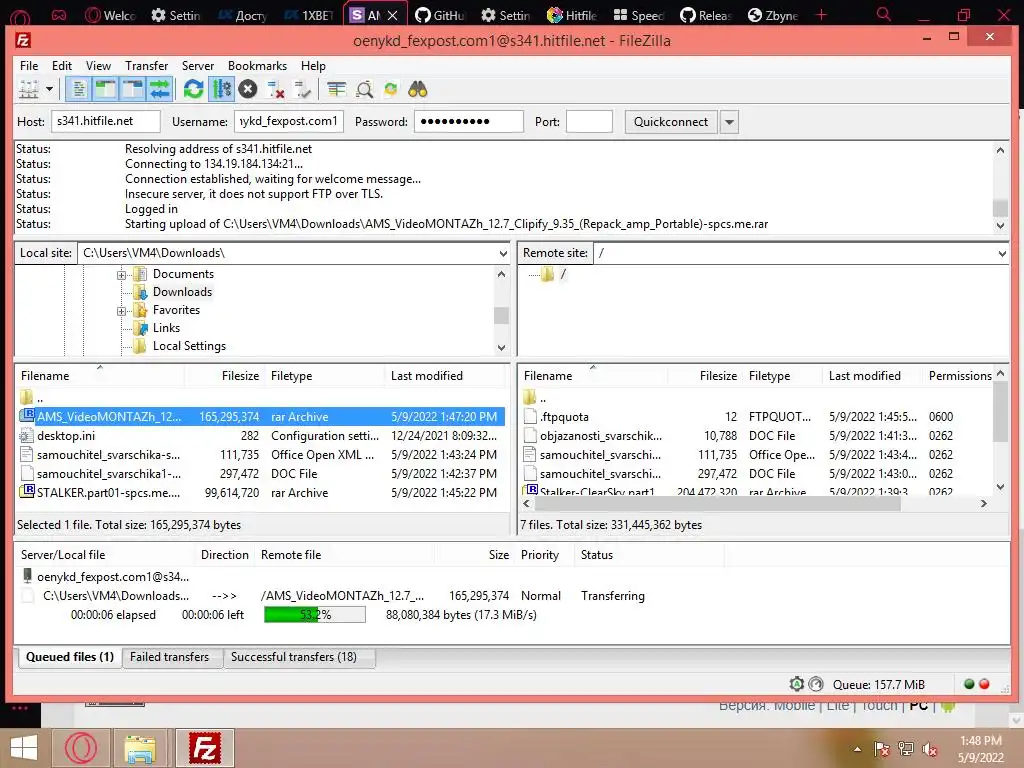Reconnect to last server icon

point(302,89)
